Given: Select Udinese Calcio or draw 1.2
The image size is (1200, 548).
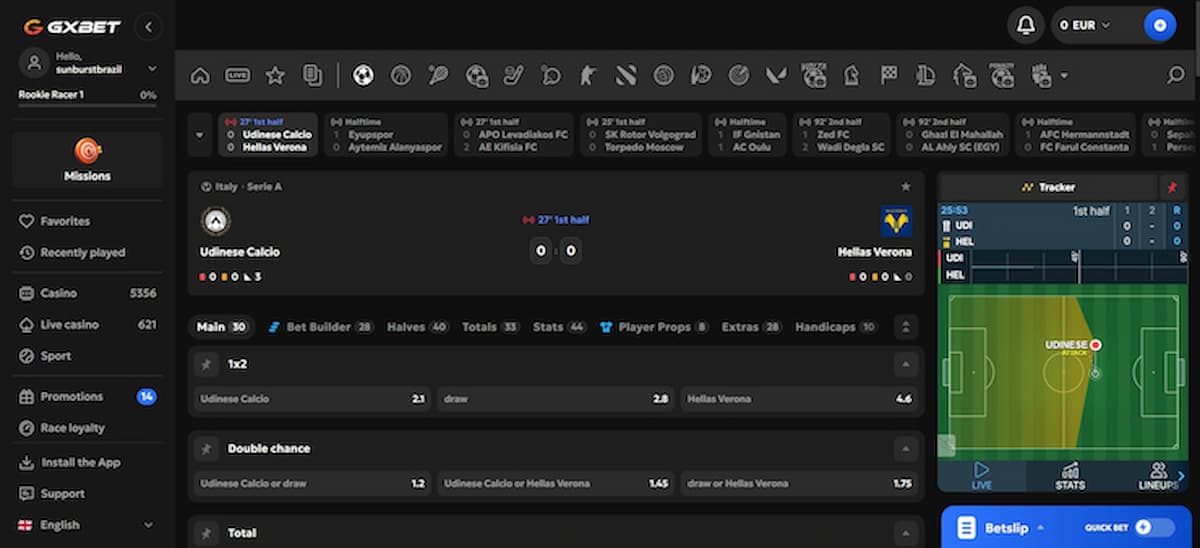Looking at the screenshot, I should 312,483.
